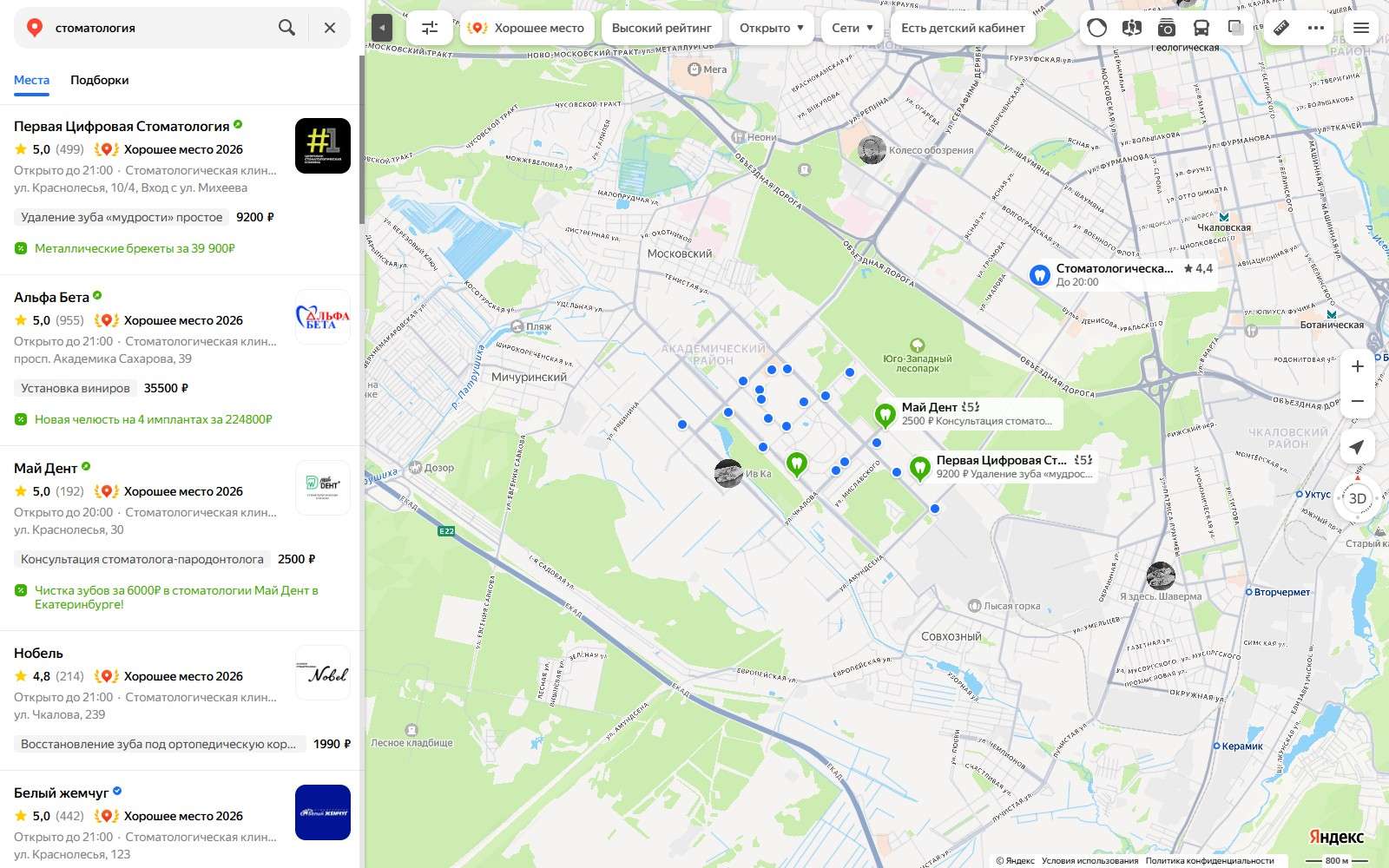This screenshot has width=1389, height=868.
Task: Expand the Сети dropdown filter
Action: [852, 28]
